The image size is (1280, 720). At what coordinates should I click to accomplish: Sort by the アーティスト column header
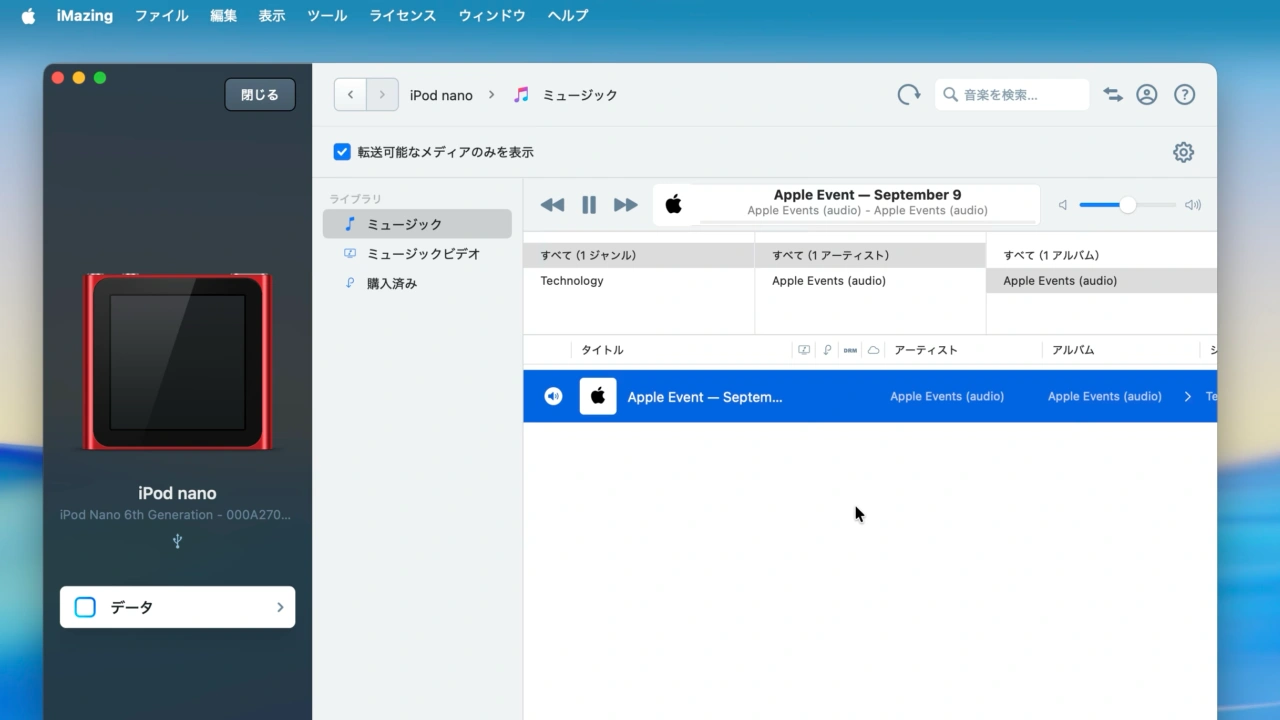(926, 350)
